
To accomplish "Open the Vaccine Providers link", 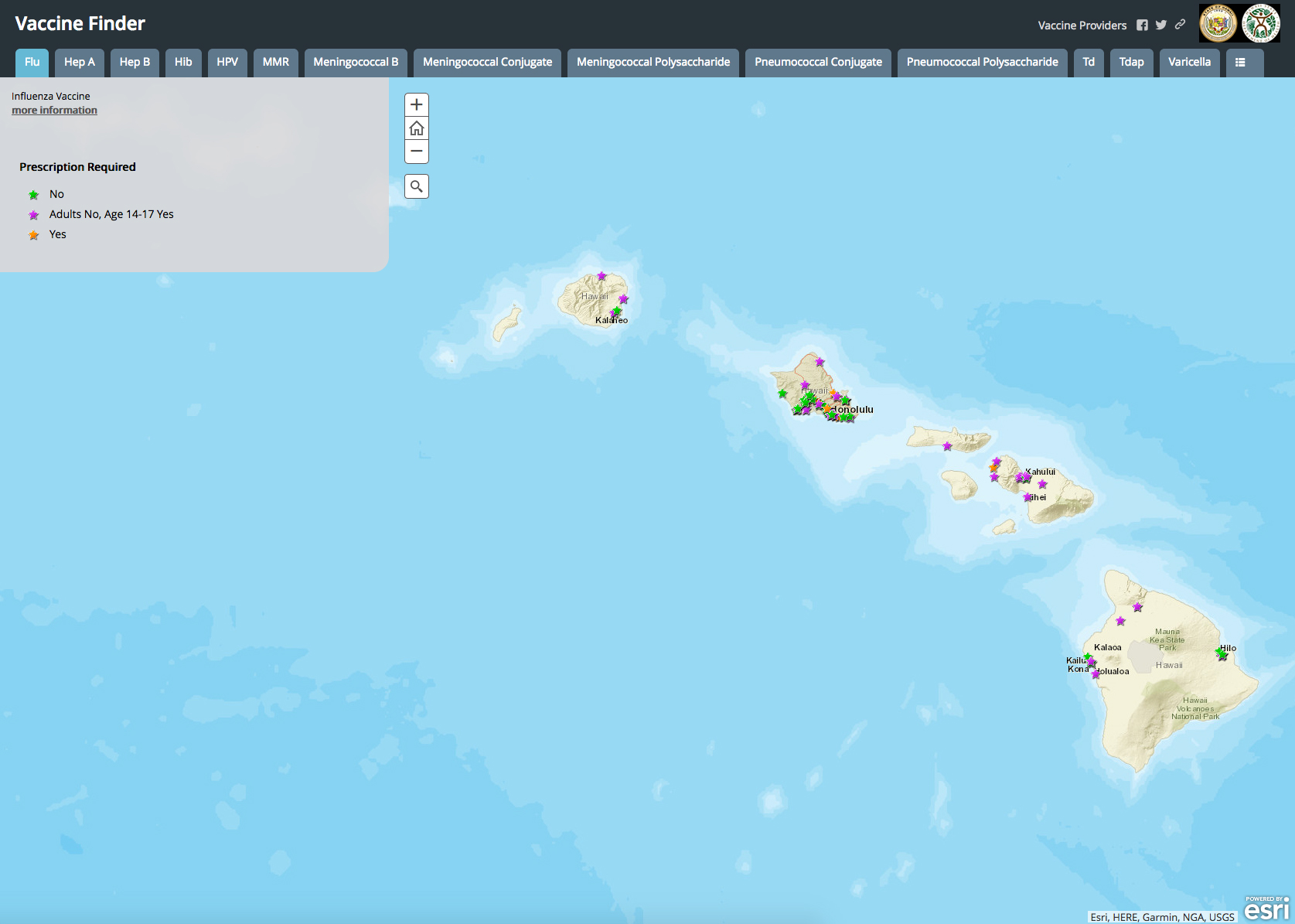I will coord(1082,25).
